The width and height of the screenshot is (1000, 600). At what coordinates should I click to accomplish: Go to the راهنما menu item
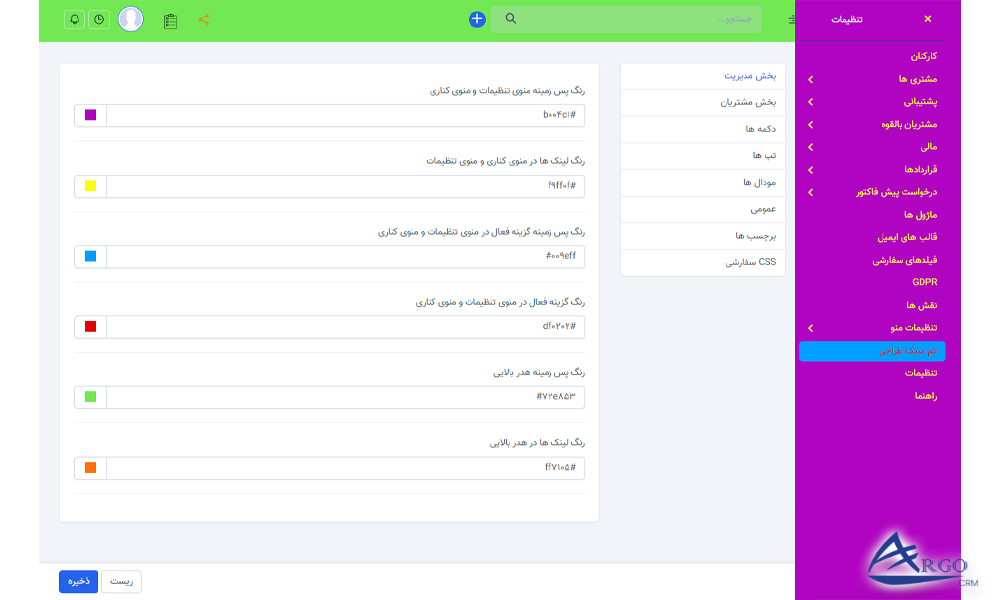(x=927, y=394)
